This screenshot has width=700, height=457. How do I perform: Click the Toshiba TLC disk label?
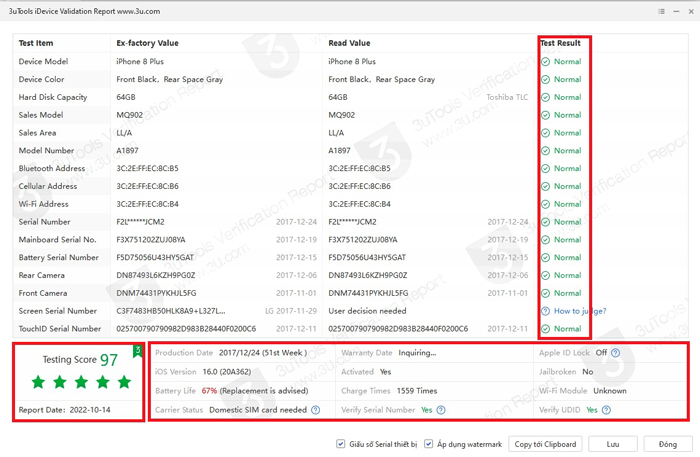click(x=507, y=97)
